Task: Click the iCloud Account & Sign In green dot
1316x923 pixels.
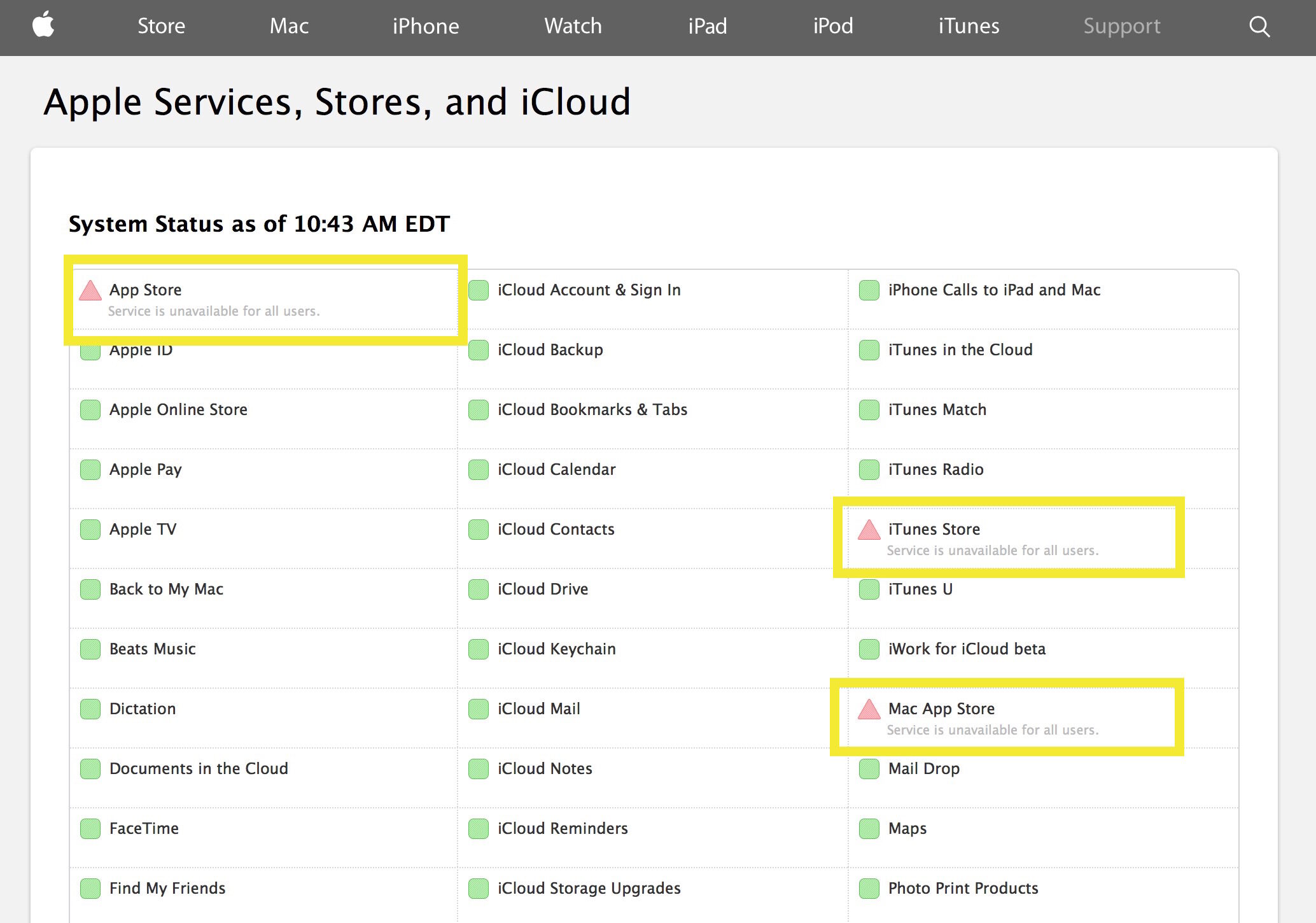Action: pos(477,289)
